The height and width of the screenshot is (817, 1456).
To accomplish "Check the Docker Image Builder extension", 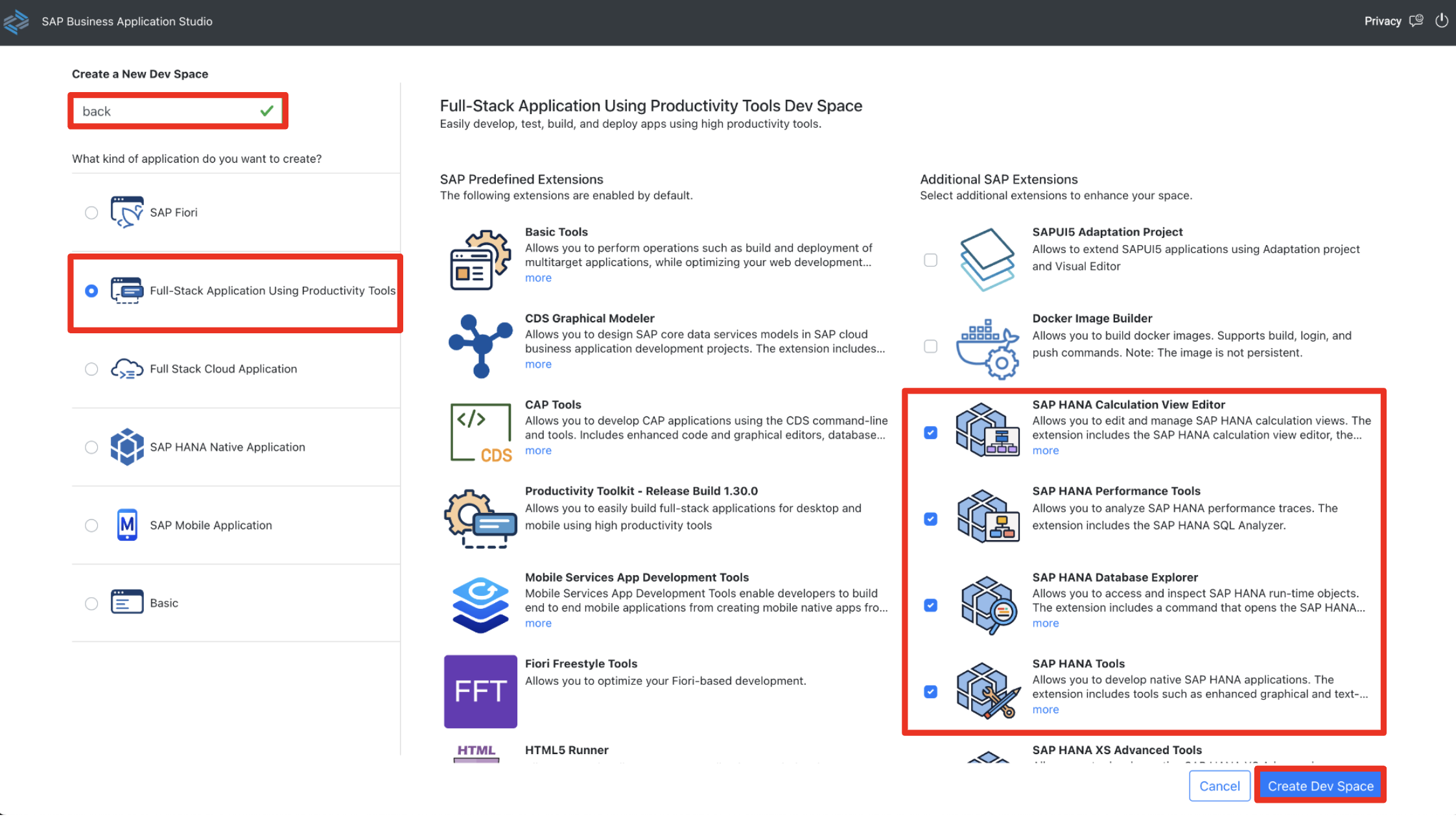I will click(x=930, y=346).
